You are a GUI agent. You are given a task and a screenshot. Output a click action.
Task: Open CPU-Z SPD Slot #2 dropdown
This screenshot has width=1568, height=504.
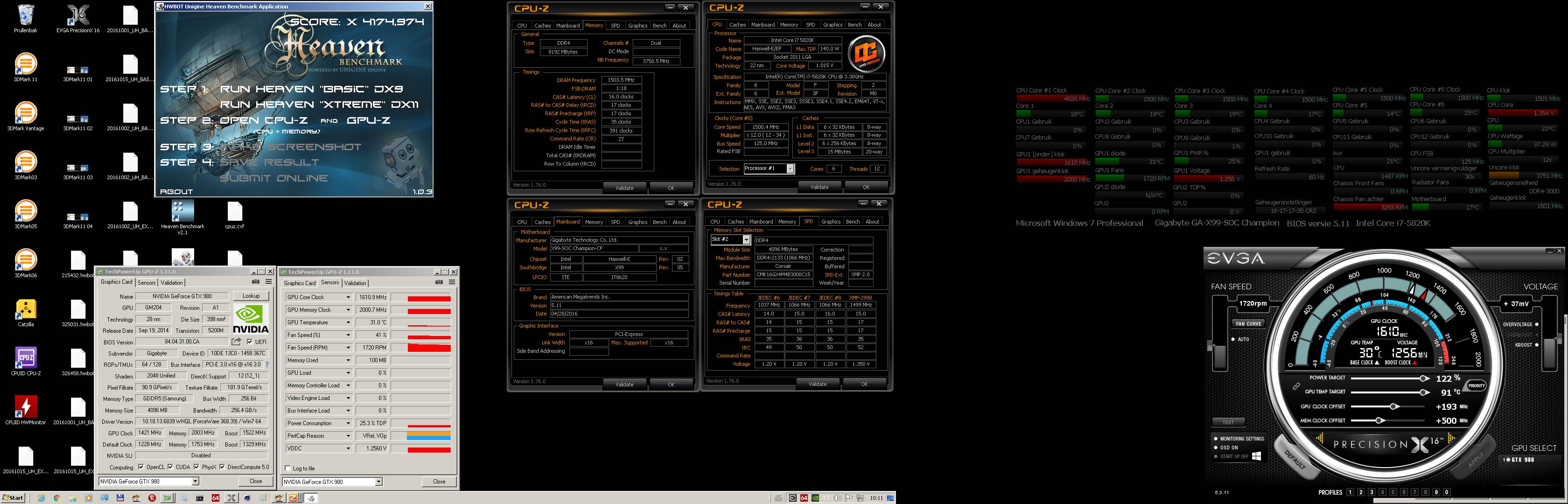coord(746,239)
